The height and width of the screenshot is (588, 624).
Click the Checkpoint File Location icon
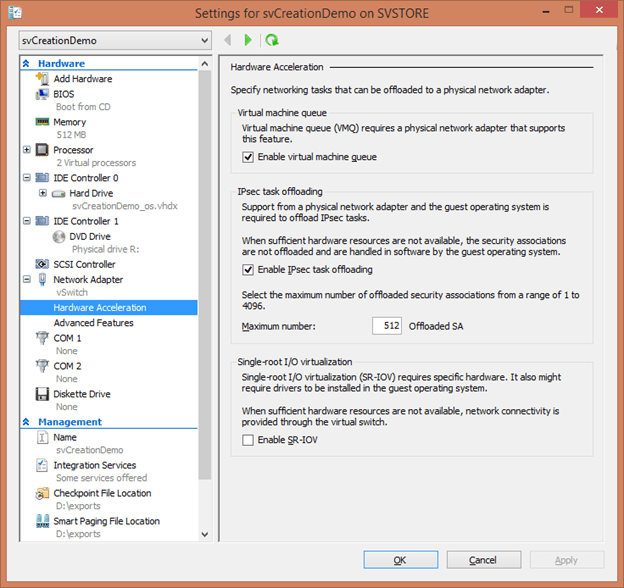[x=42, y=493]
